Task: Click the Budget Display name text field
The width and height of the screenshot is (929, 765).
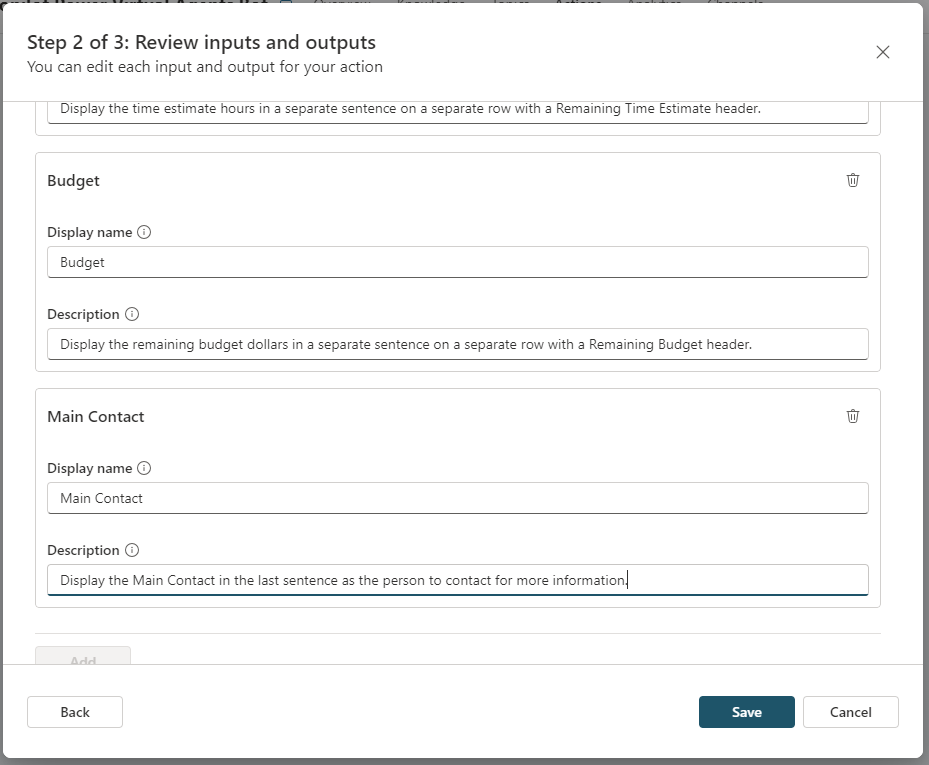Action: [457, 262]
